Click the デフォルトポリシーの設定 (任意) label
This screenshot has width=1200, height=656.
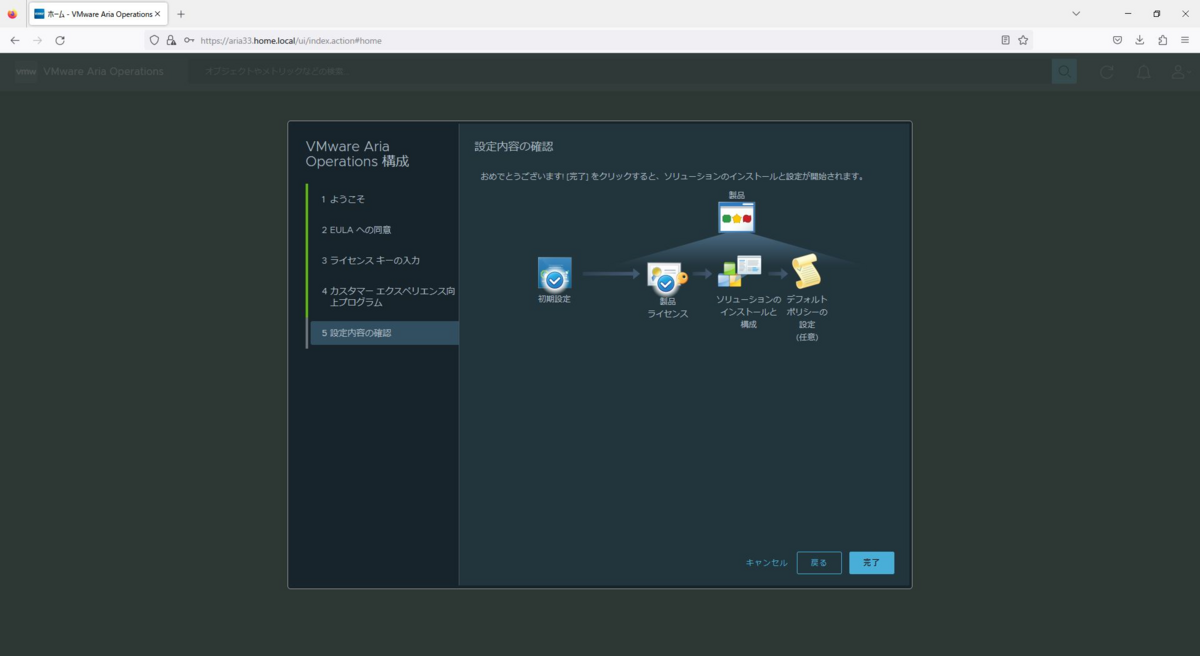pyautogui.click(x=807, y=318)
